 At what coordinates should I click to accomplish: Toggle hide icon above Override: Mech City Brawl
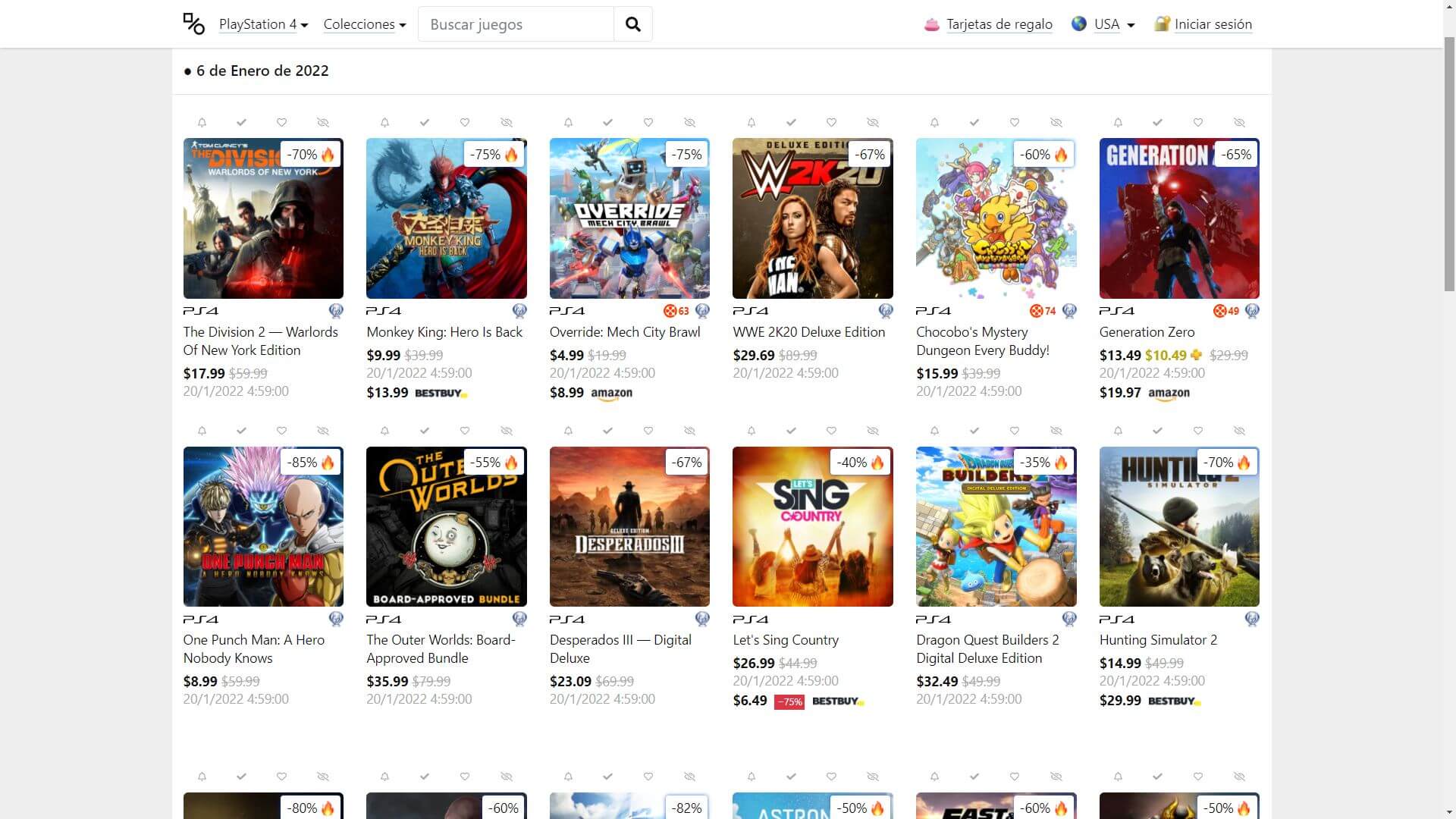pos(689,122)
